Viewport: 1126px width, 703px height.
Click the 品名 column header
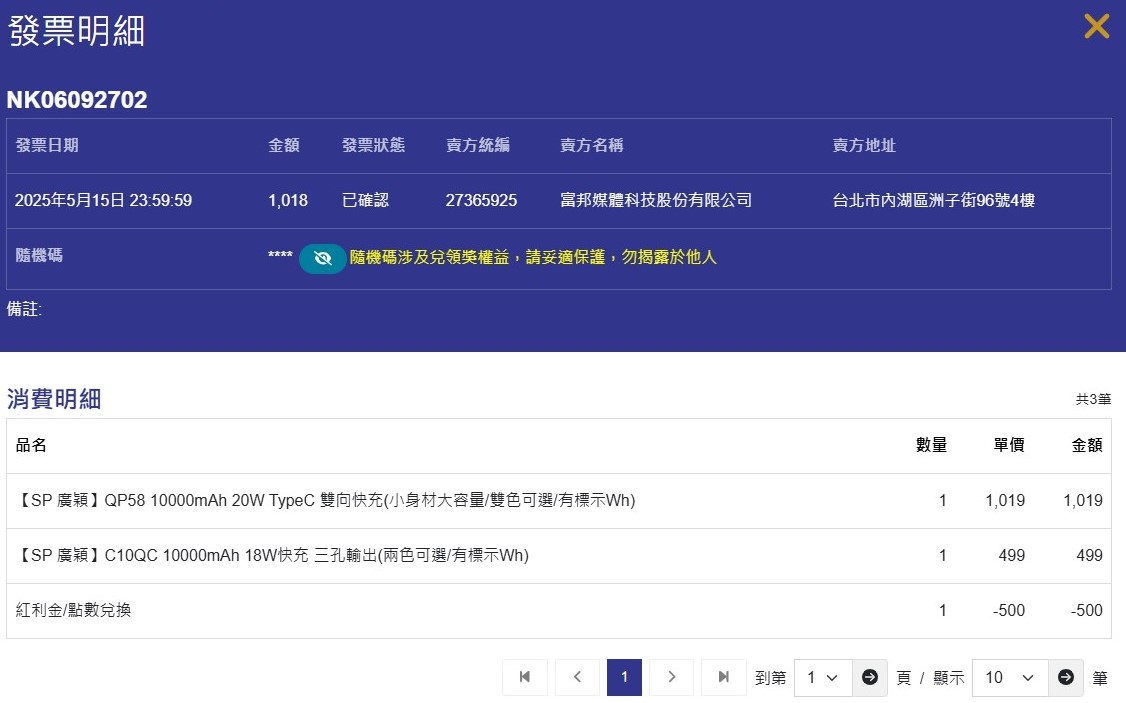[x=32, y=446]
